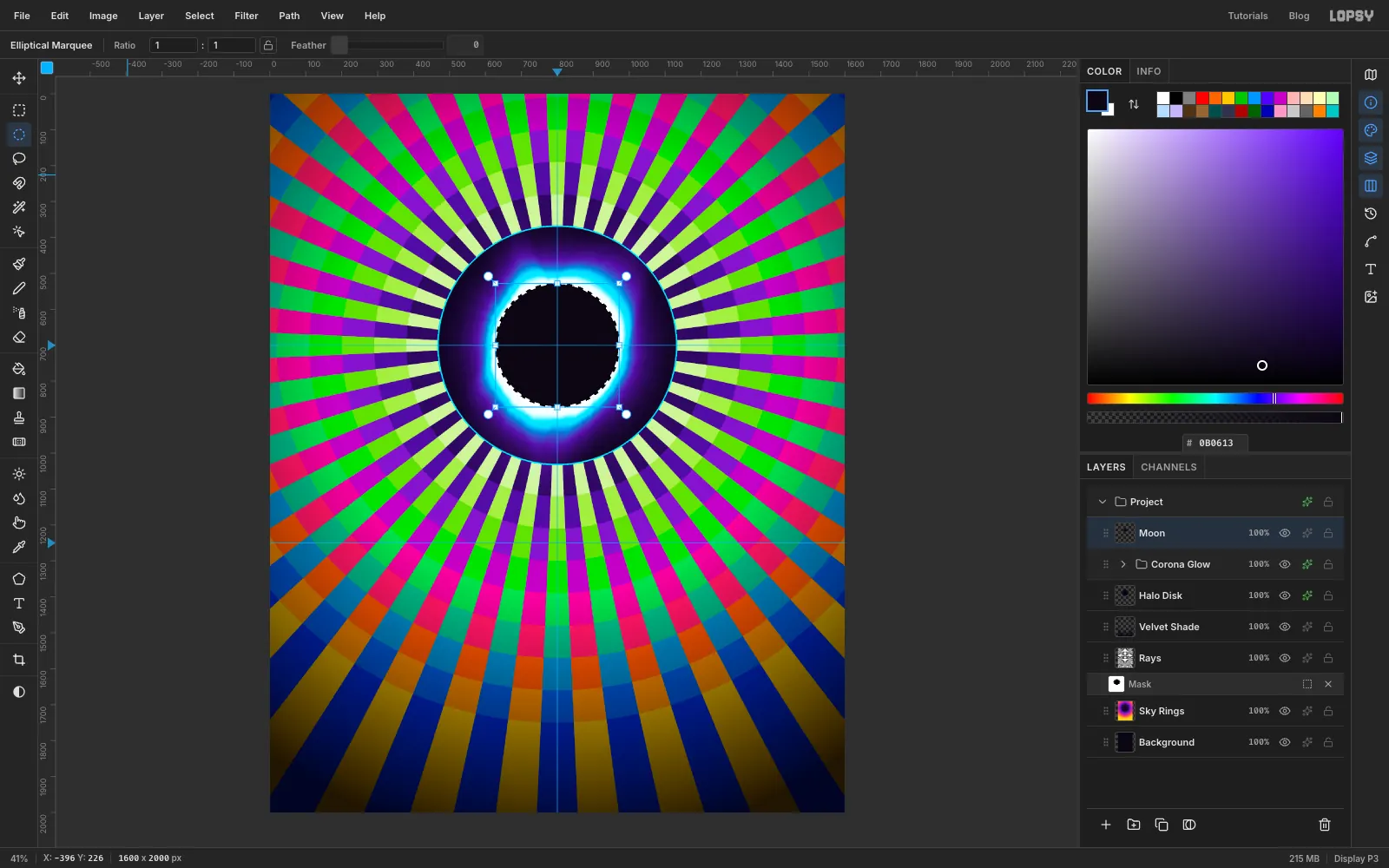The width and height of the screenshot is (1389, 868).
Task: Create a new layer group
Action: coord(1134,825)
